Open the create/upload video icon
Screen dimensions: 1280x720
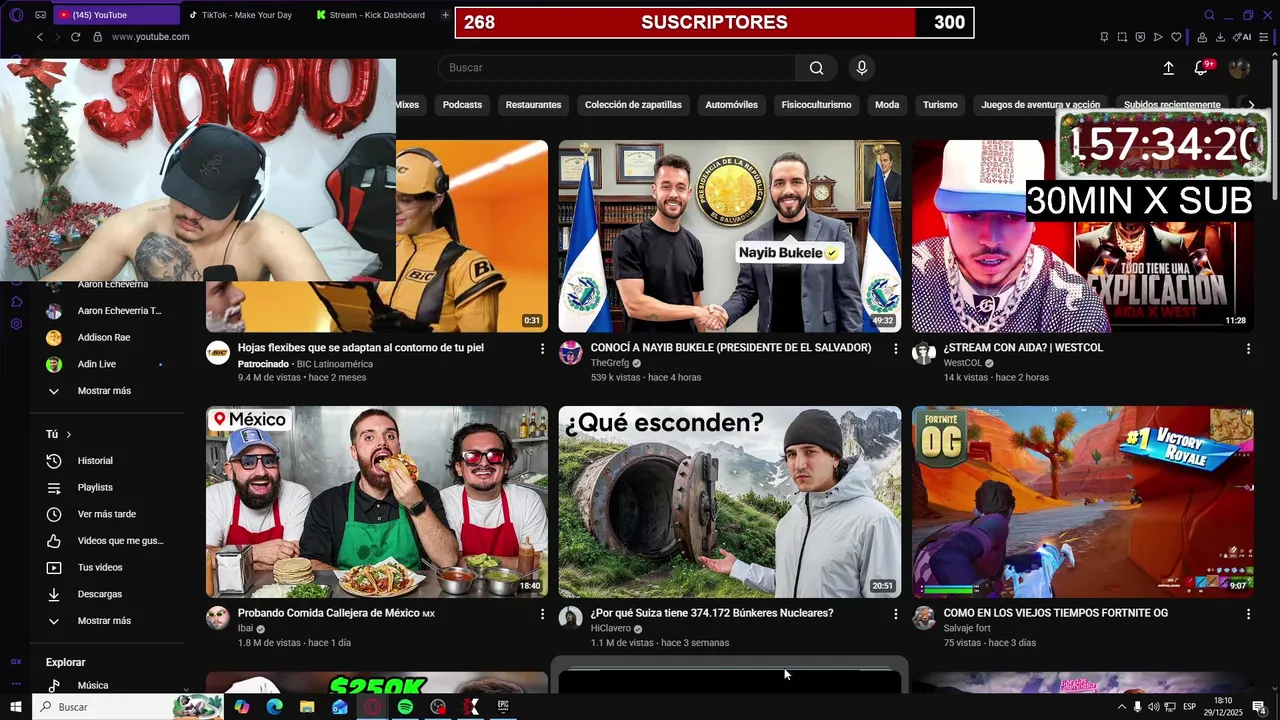(1168, 68)
